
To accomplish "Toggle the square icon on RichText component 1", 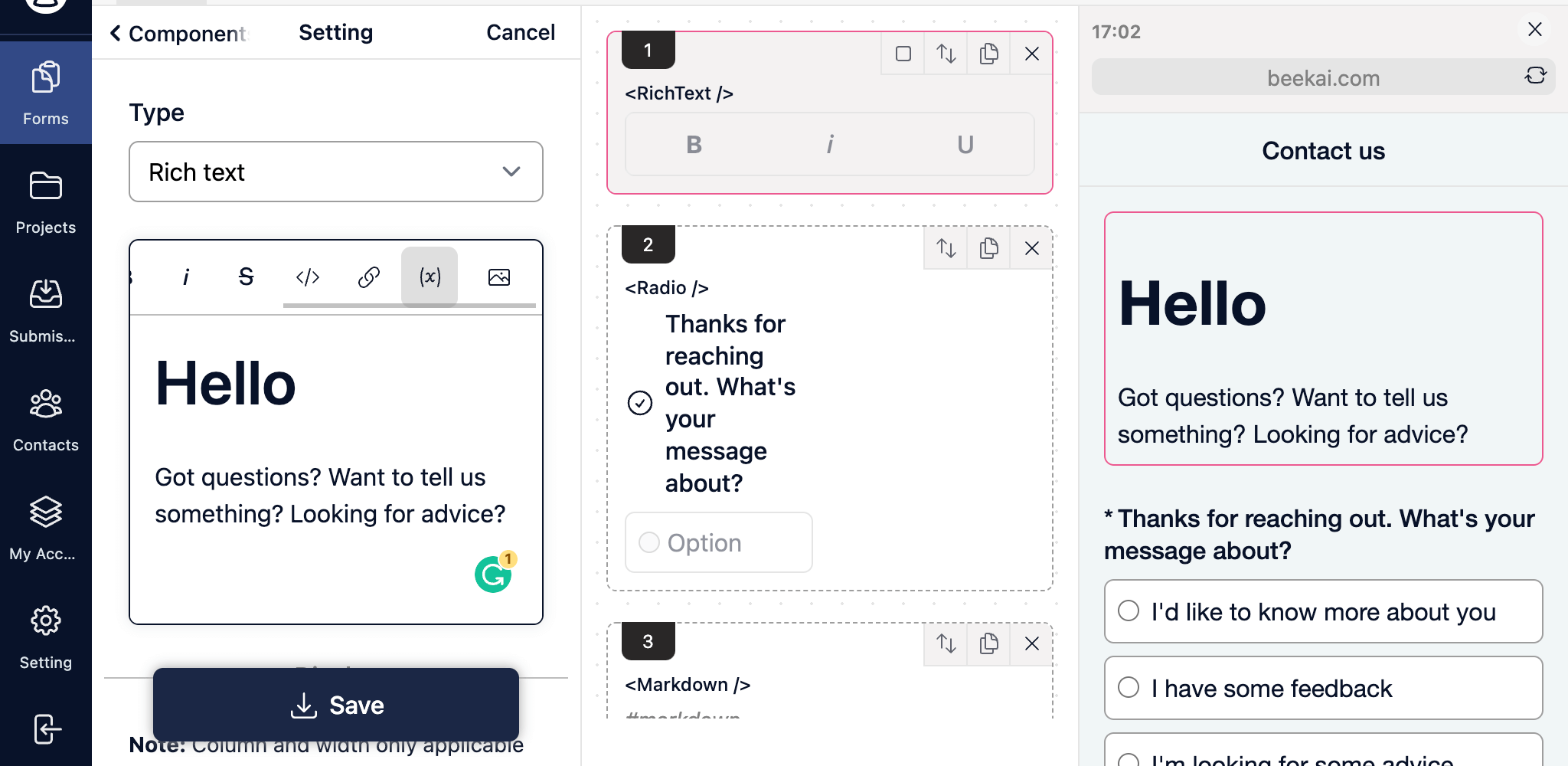I will [x=903, y=54].
